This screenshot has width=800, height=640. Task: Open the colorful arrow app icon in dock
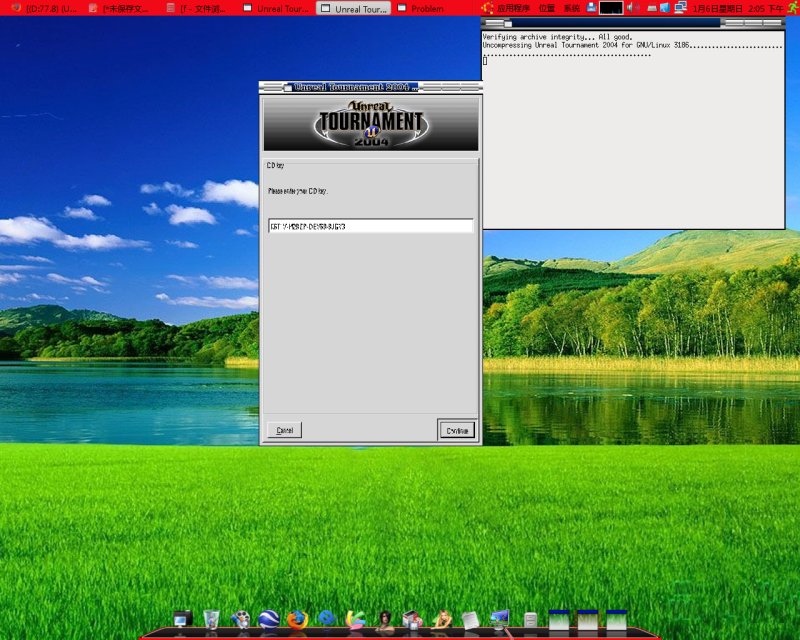pyautogui.click(x=356, y=619)
